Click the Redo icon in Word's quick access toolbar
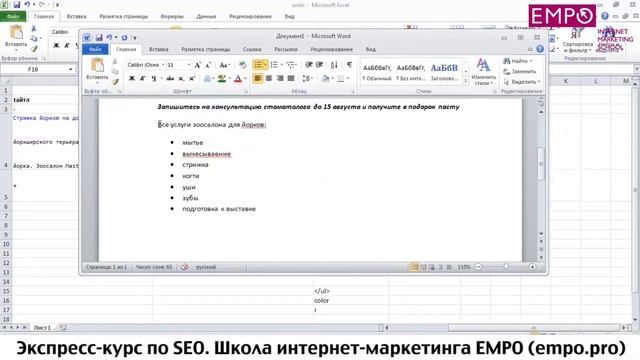The height and width of the screenshot is (360, 640). tap(124, 38)
